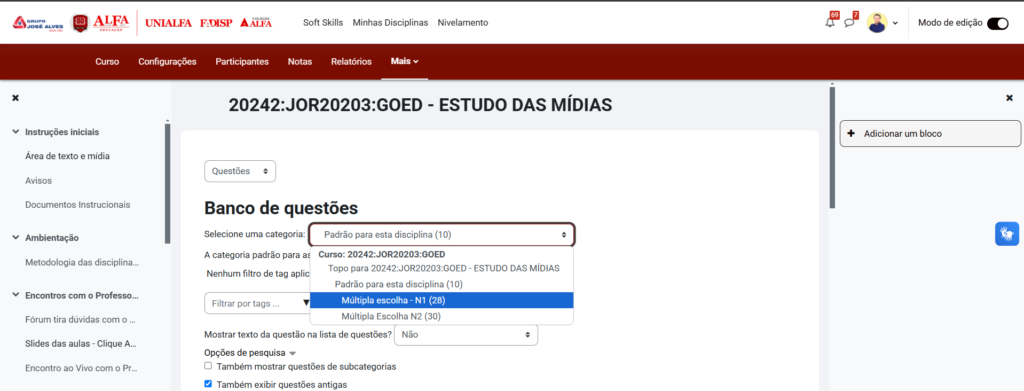The width and height of the screenshot is (1024, 391).
Task: Click the main page vertical scrollbar
Action: pos(832,147)
